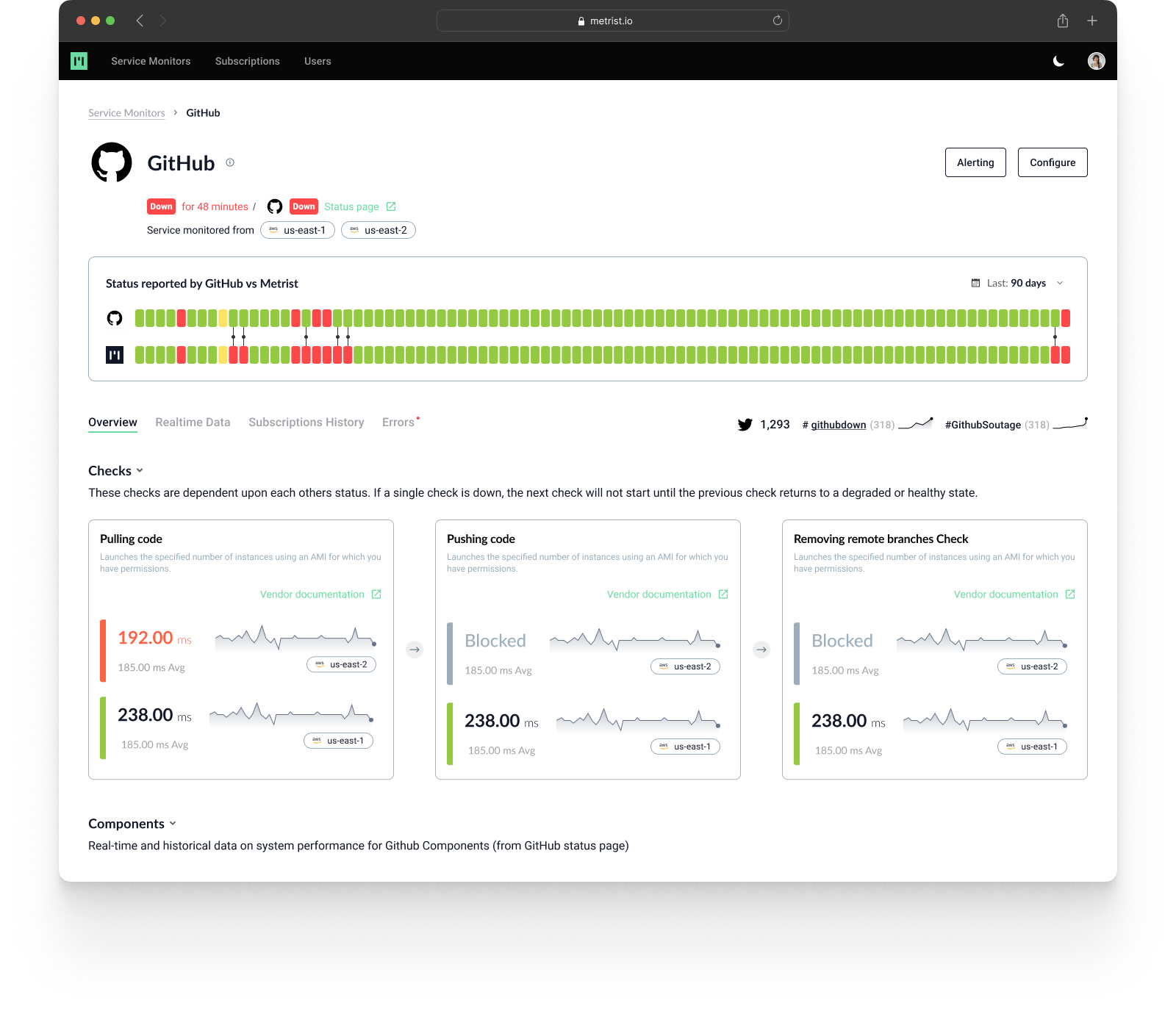Viewport: 1176px width, 1014px height.
Task: Click the first day block on GitHub status row
Action: (x=140, y=318)
